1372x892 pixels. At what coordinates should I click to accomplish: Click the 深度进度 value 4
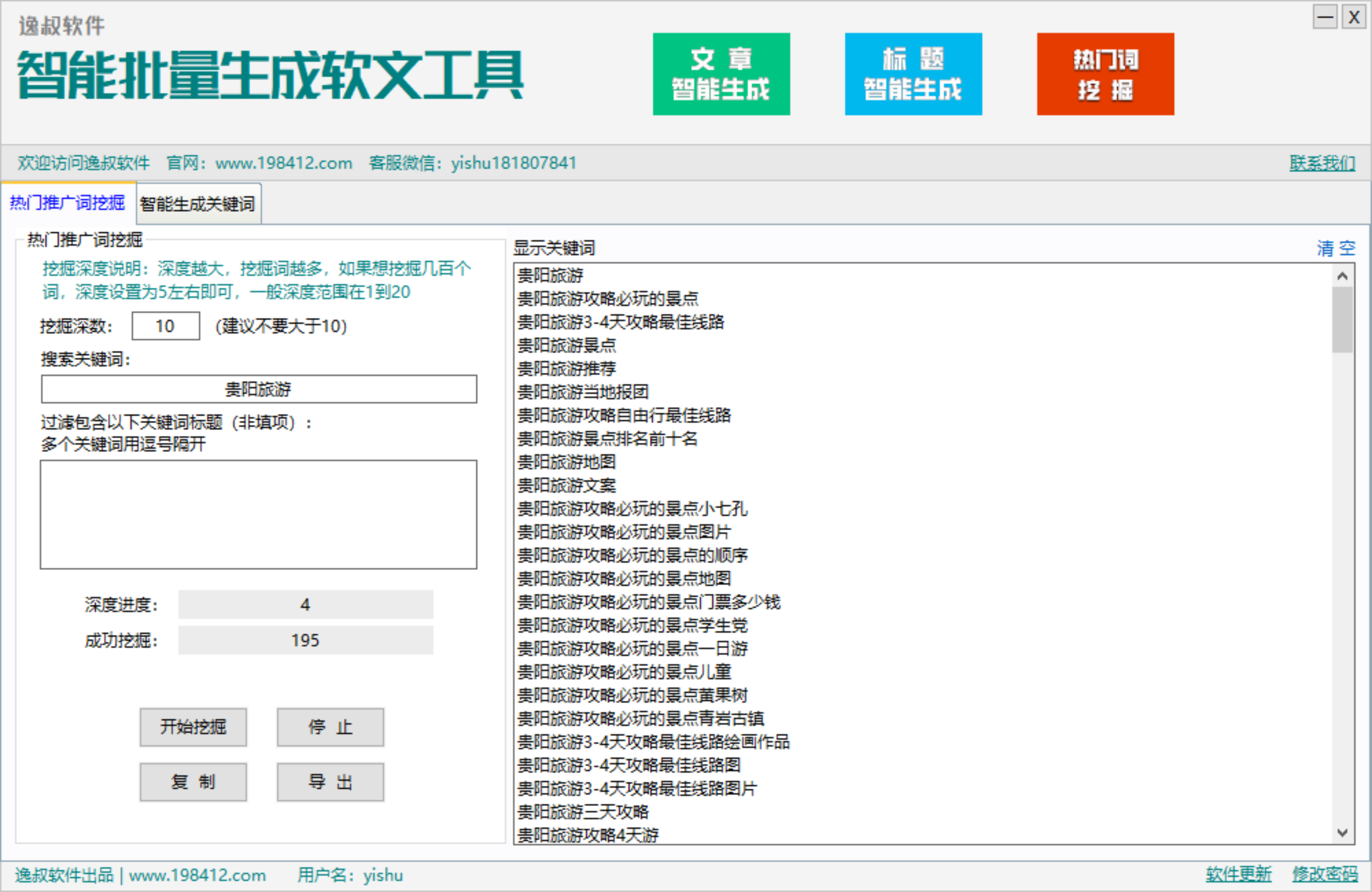306,604
